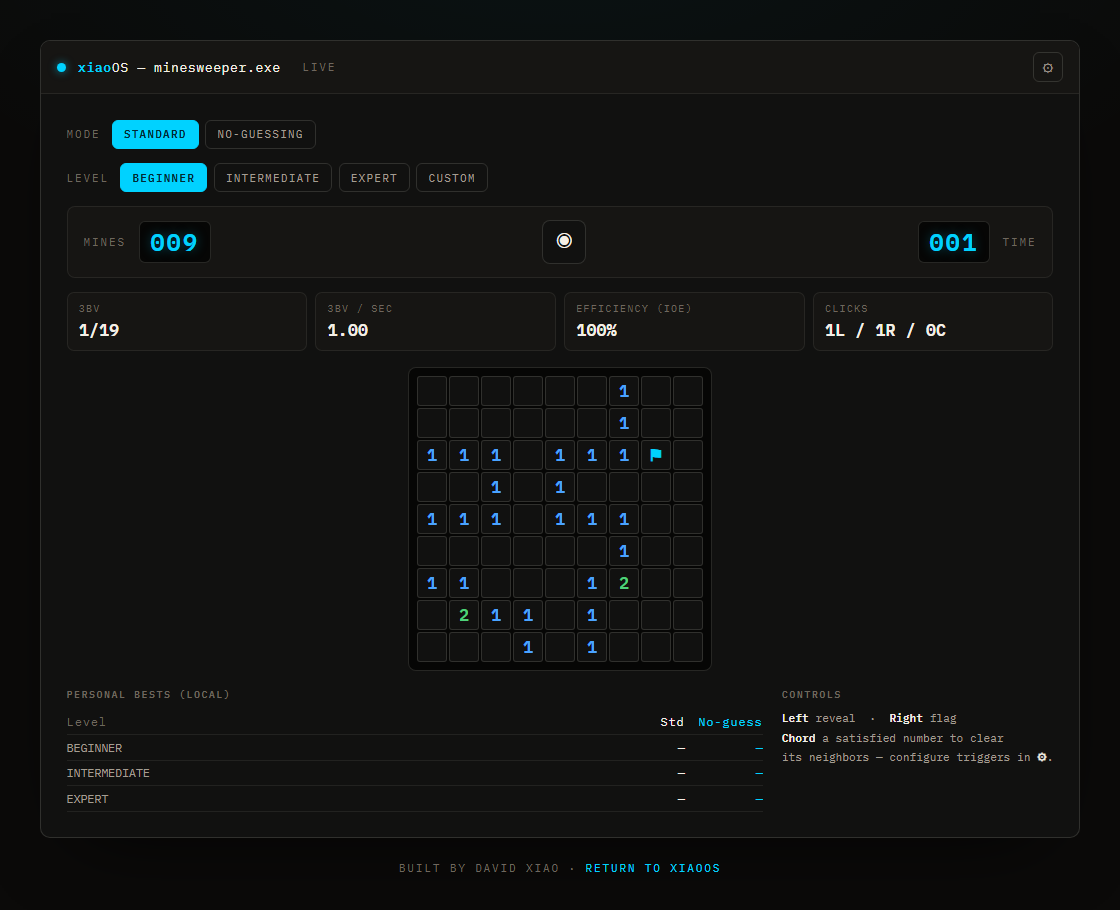Click the single 1 in the sixth board row
Viewport: 1120px width, 910px height.
point(624,551)
